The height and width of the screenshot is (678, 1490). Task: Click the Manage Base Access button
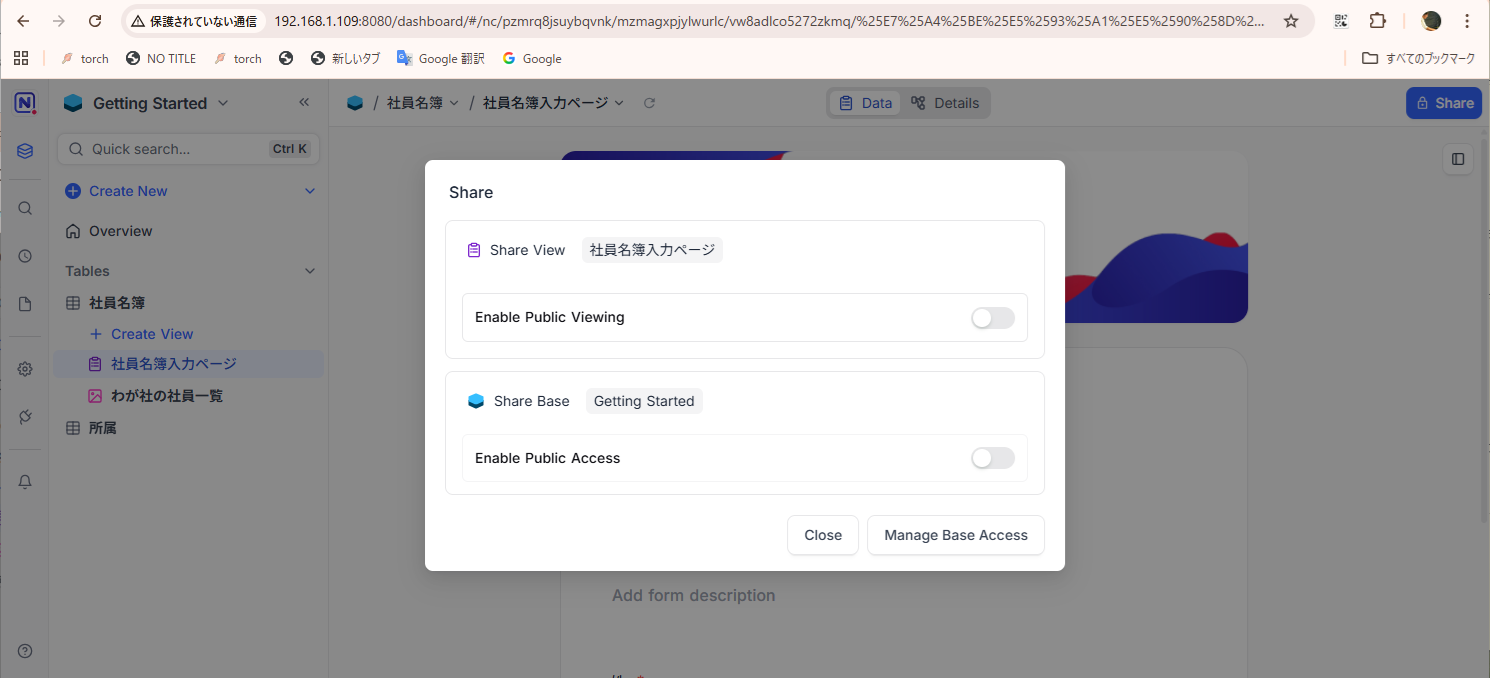click(955, 535)
